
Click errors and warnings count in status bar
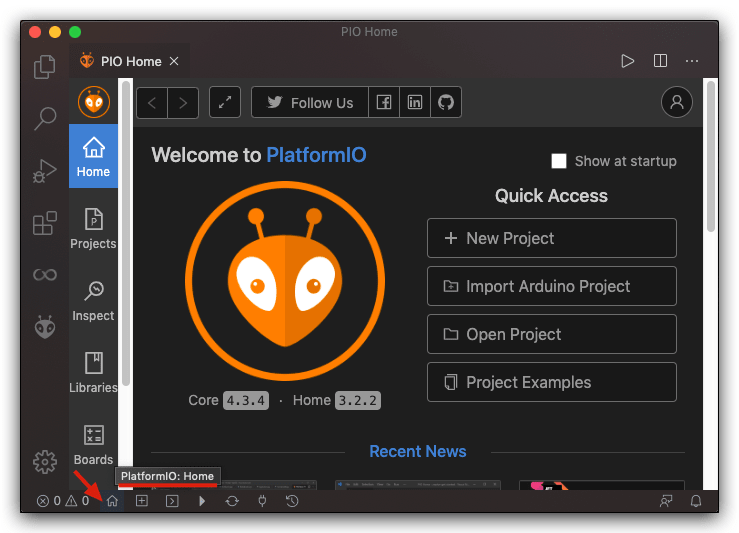63,500
